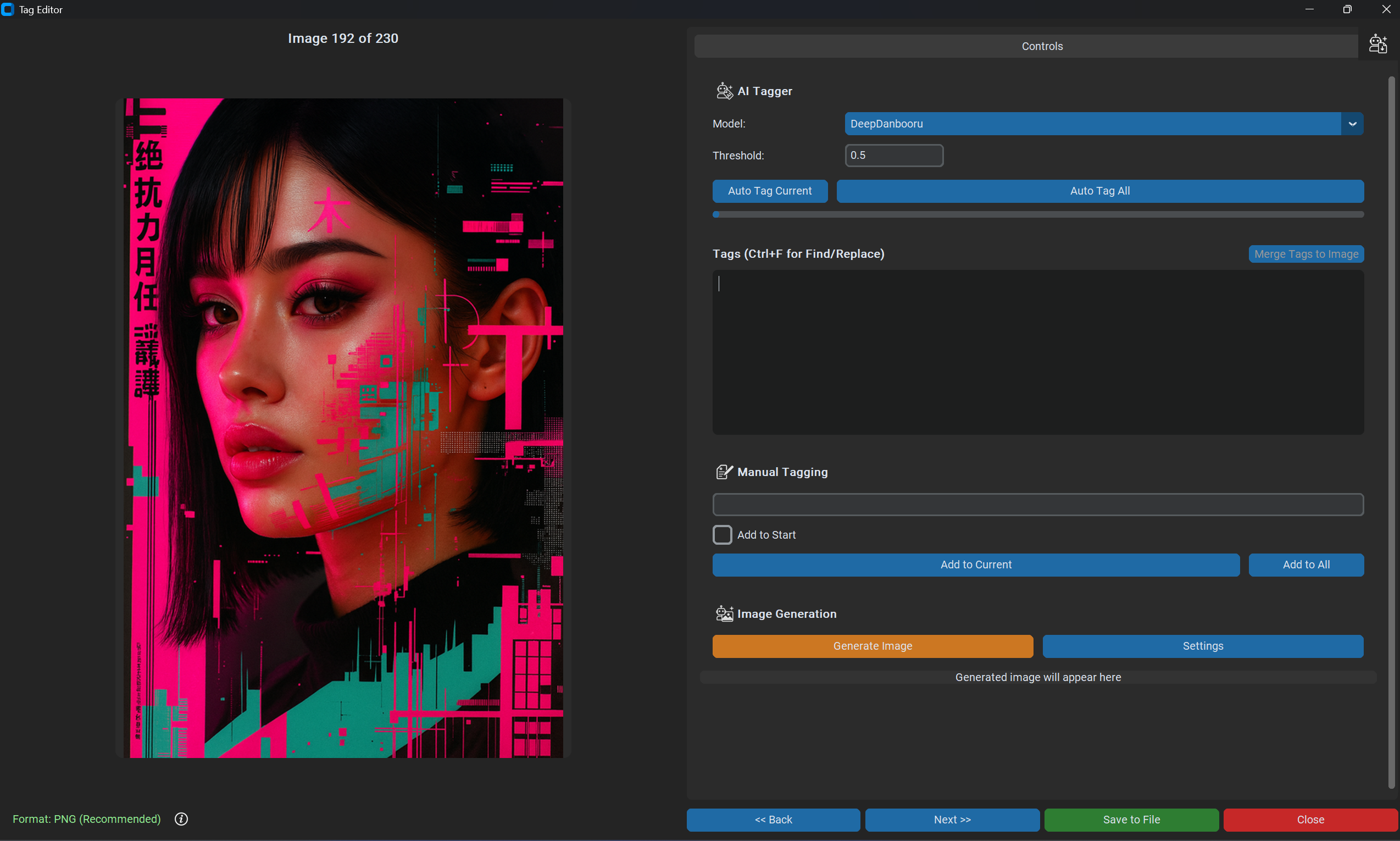The width and height of the screenshot is (1400, 841).
Task: Focus the Threshold input field
Action: click(x=894, y=155)
